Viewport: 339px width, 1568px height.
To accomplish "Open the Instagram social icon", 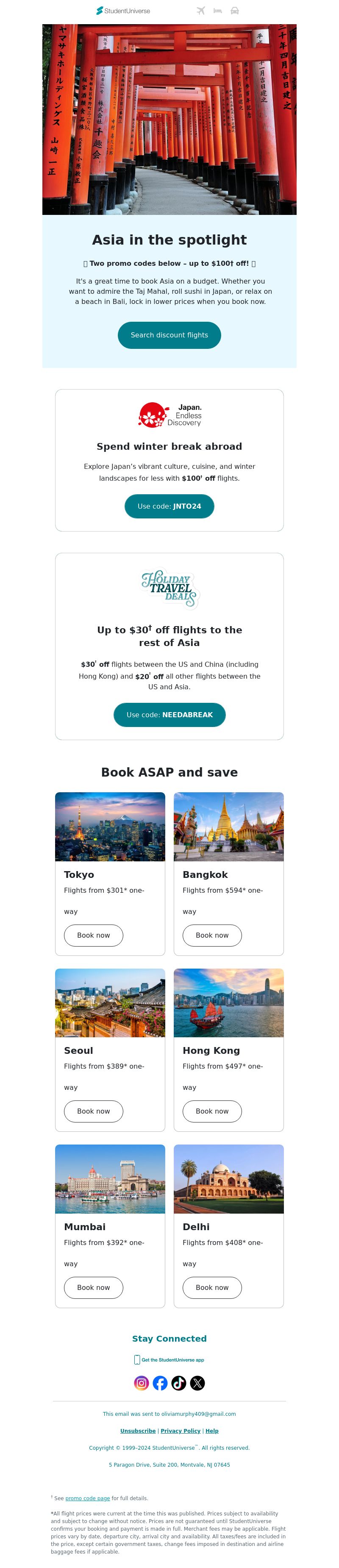I will click(141, 1382).
